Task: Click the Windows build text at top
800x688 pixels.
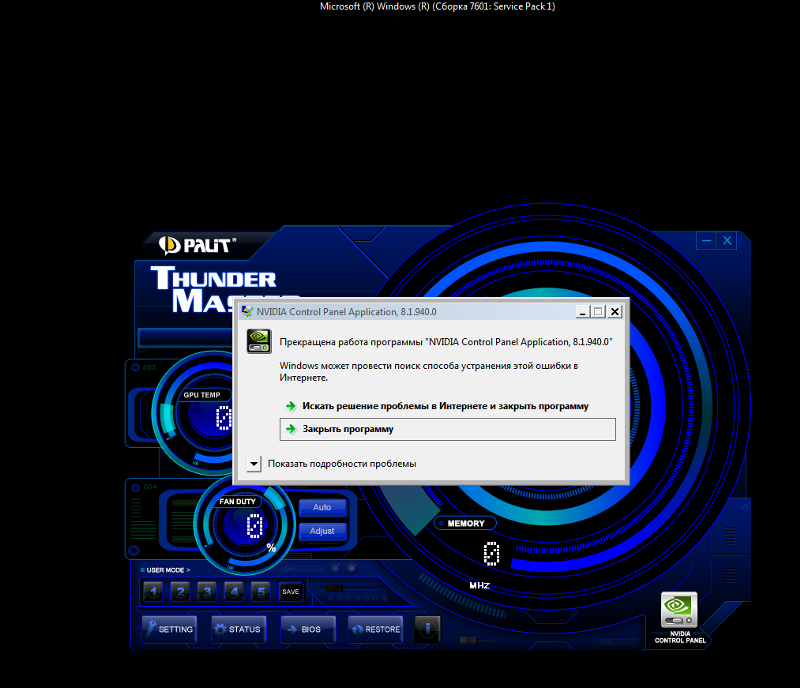Action: 437,7
